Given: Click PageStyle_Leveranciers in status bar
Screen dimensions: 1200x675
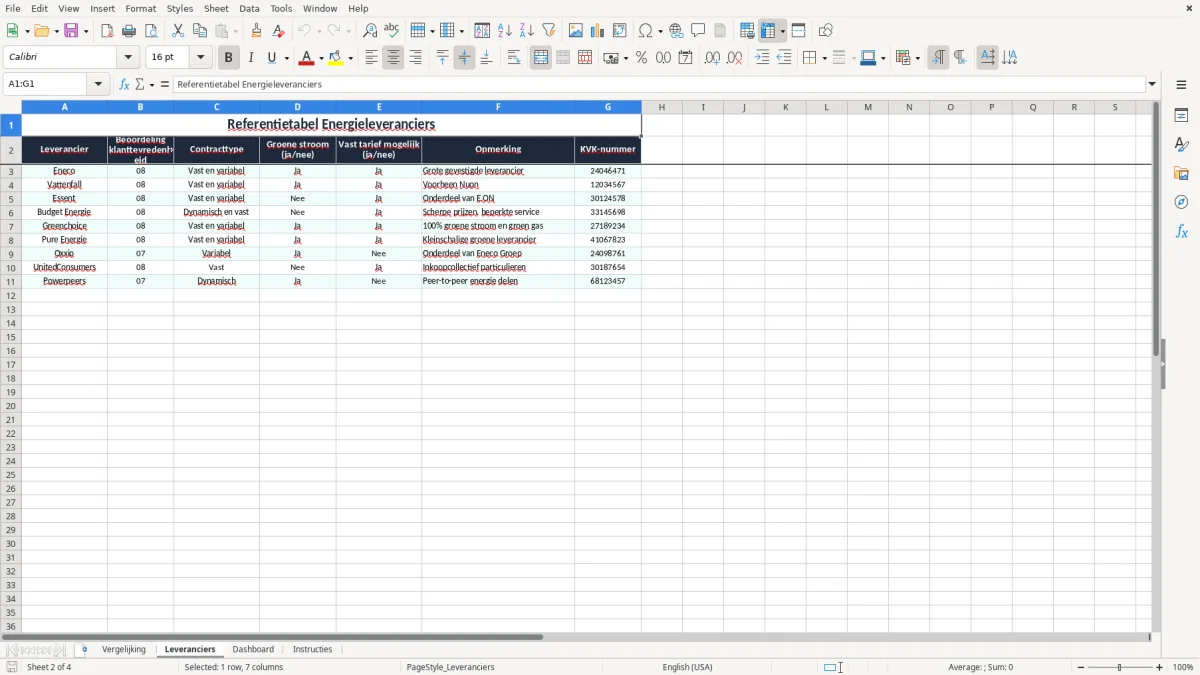Looking at the screenshot, I should (450, 667).
